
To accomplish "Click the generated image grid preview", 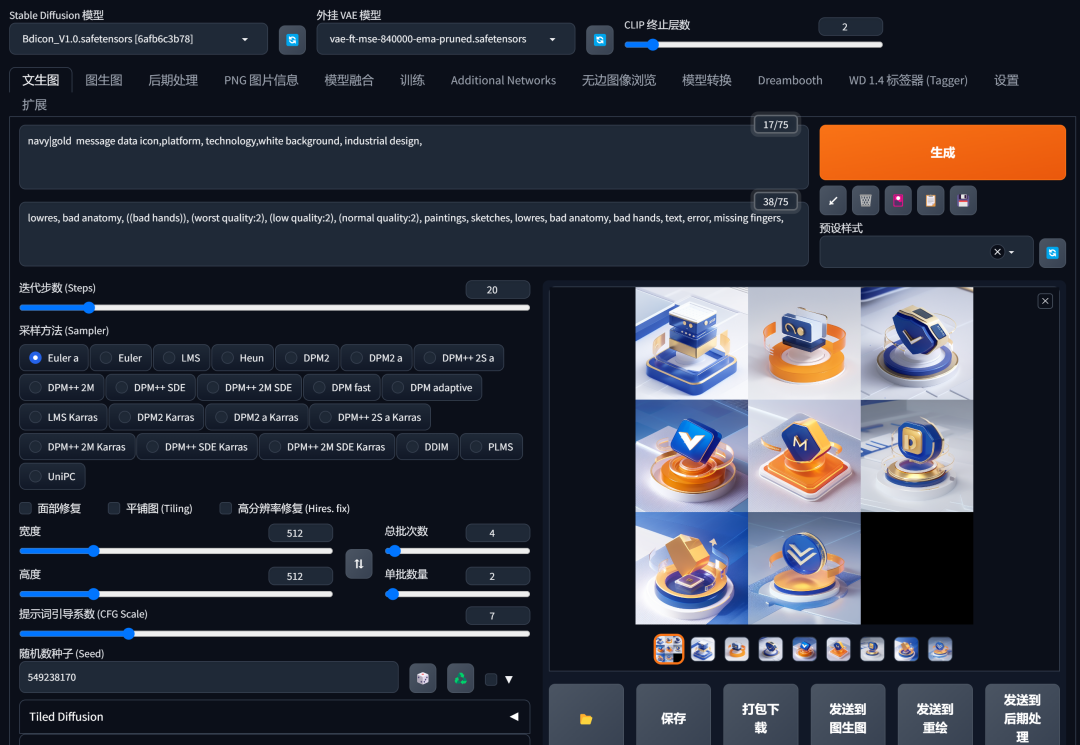I will pyautogui.click(x=804, y=456).
